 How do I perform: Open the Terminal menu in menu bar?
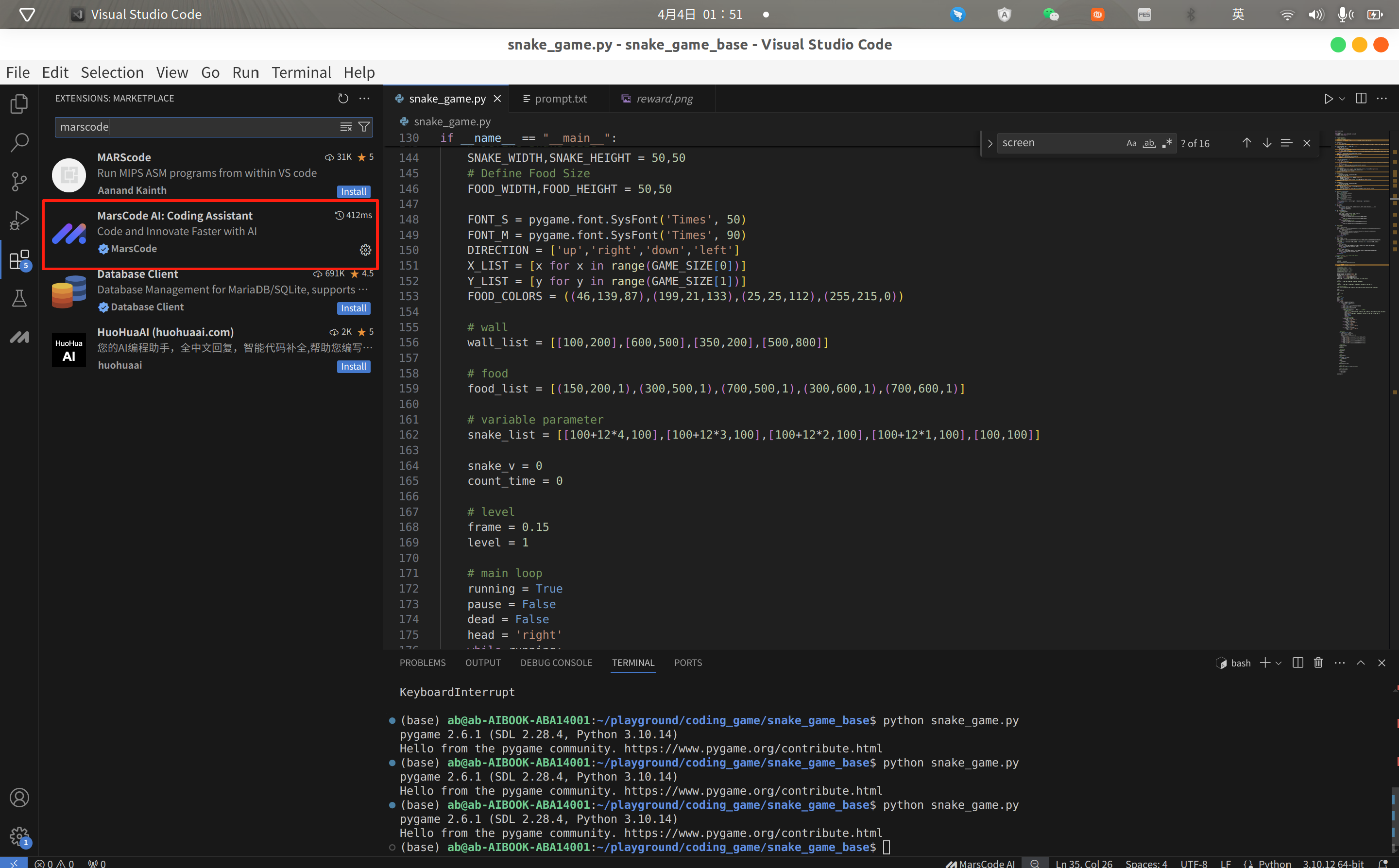[301, 72]
